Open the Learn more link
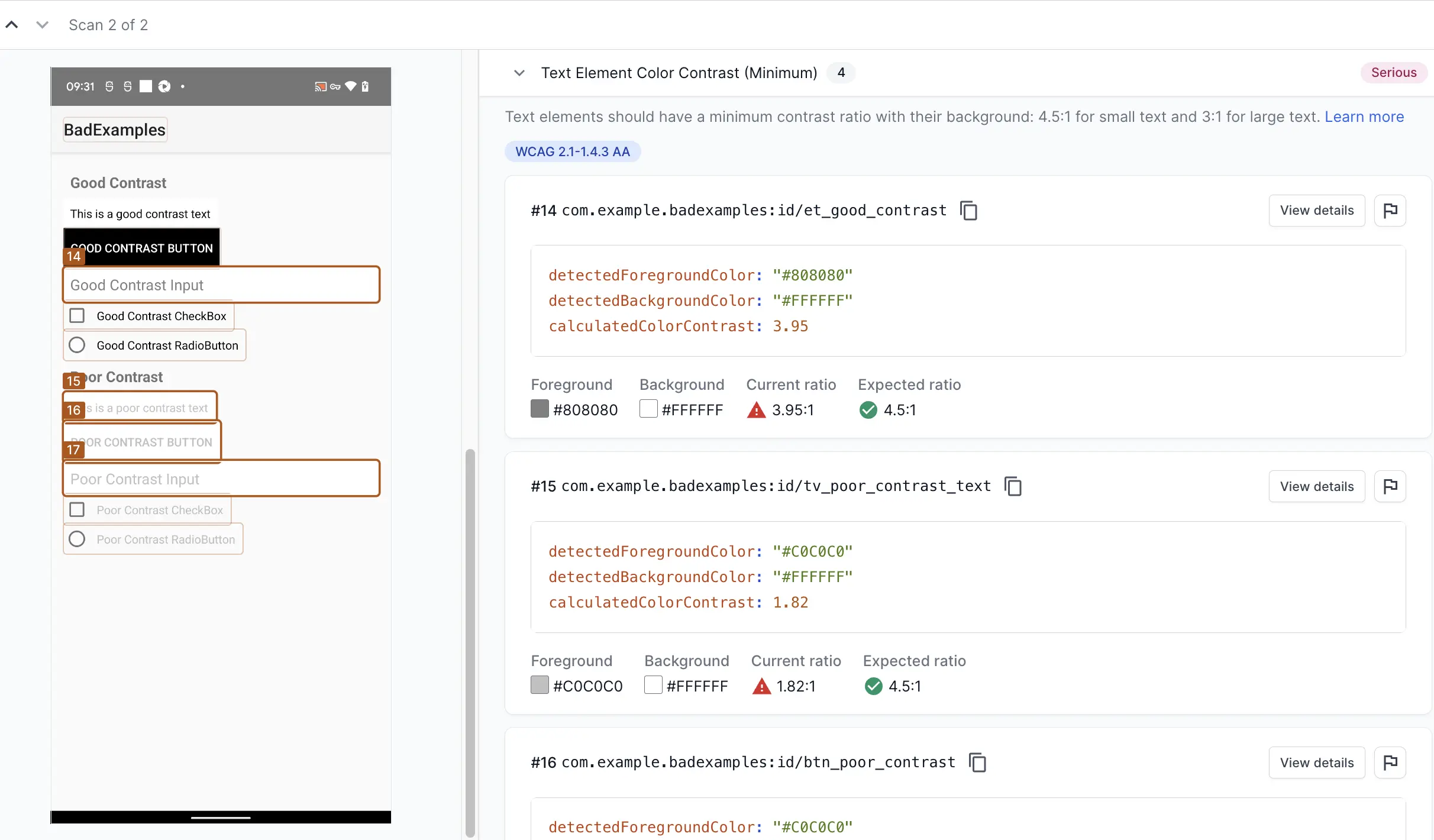Screen dimensions: 1434x840 pyautogui.click(x=1364, y=117)
